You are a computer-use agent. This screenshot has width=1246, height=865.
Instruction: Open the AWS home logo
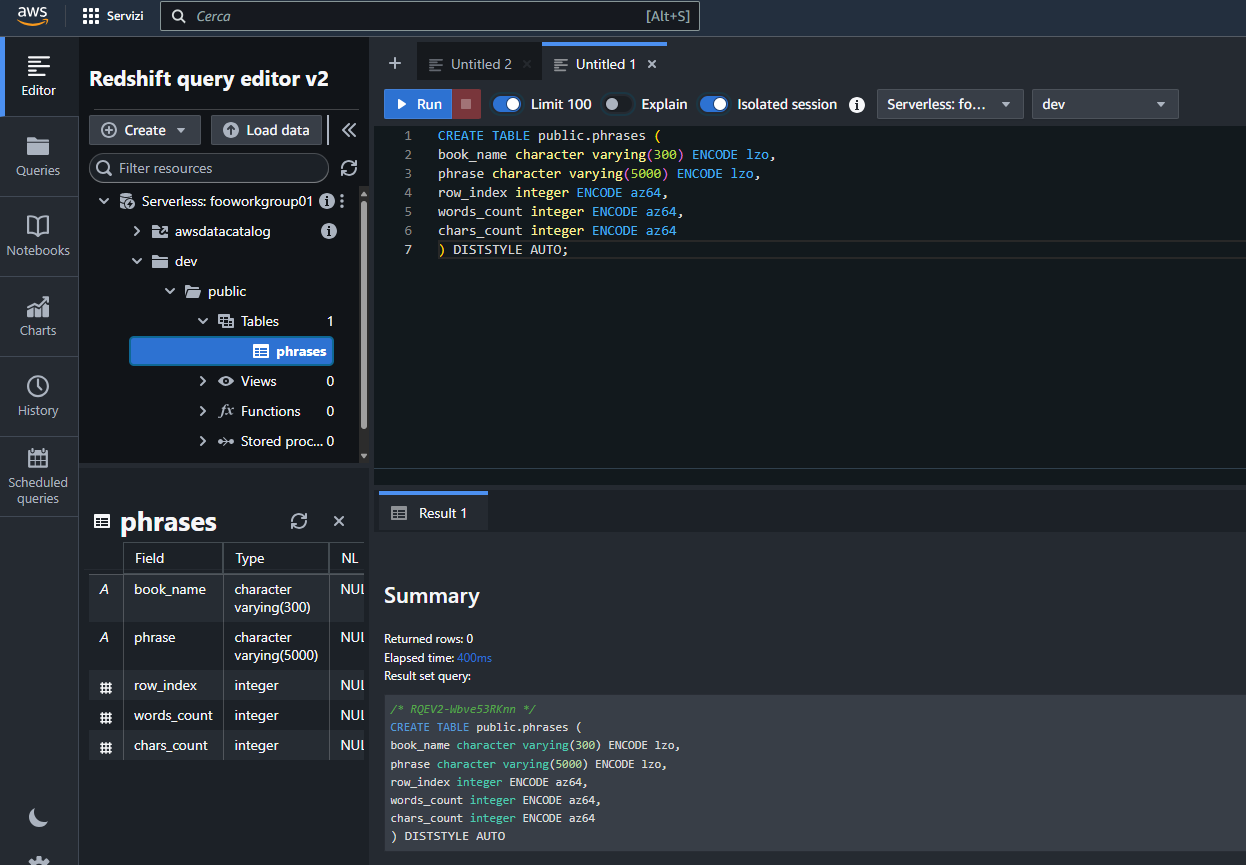[32, 16]
